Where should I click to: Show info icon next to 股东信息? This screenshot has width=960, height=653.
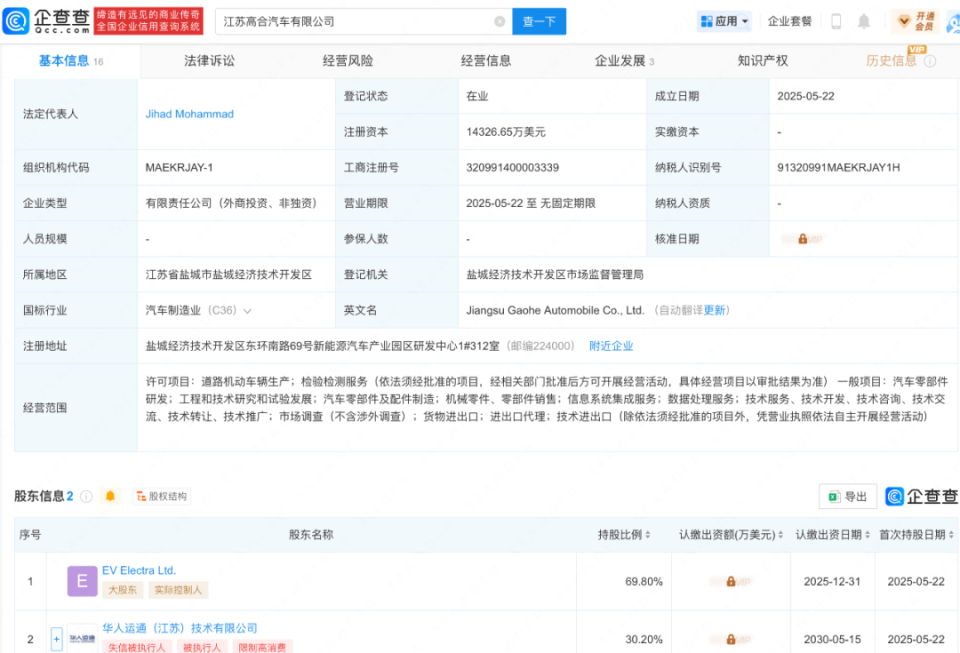(86, 496)
